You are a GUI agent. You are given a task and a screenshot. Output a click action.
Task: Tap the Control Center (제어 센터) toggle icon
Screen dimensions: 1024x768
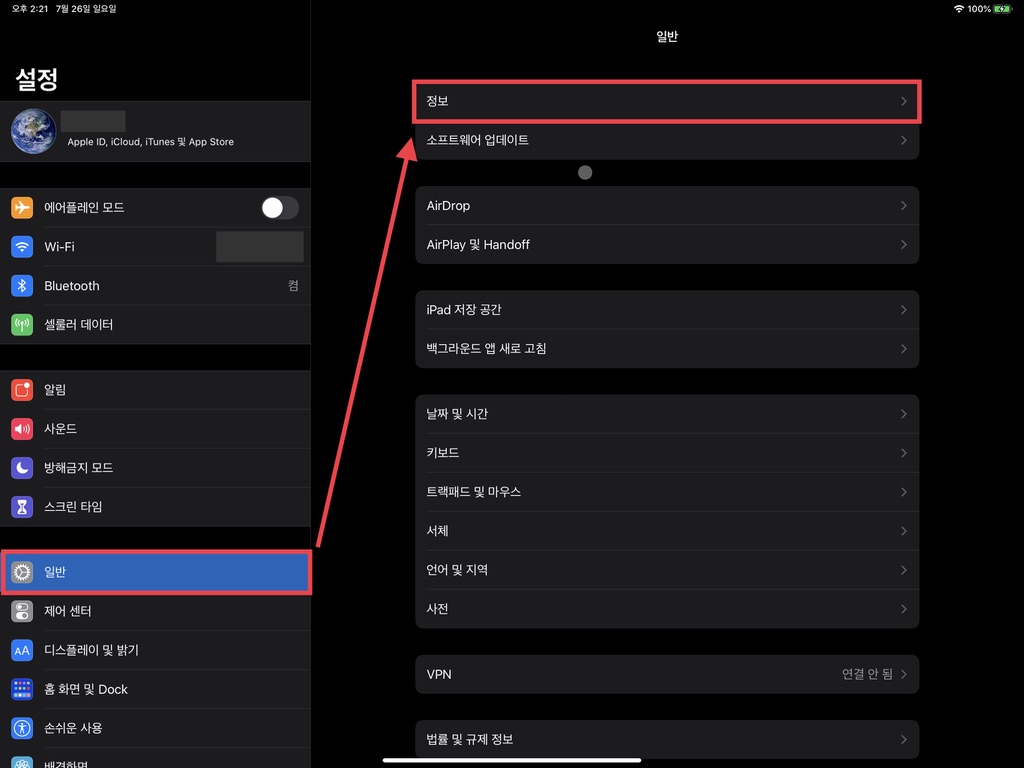pos(22,611)
